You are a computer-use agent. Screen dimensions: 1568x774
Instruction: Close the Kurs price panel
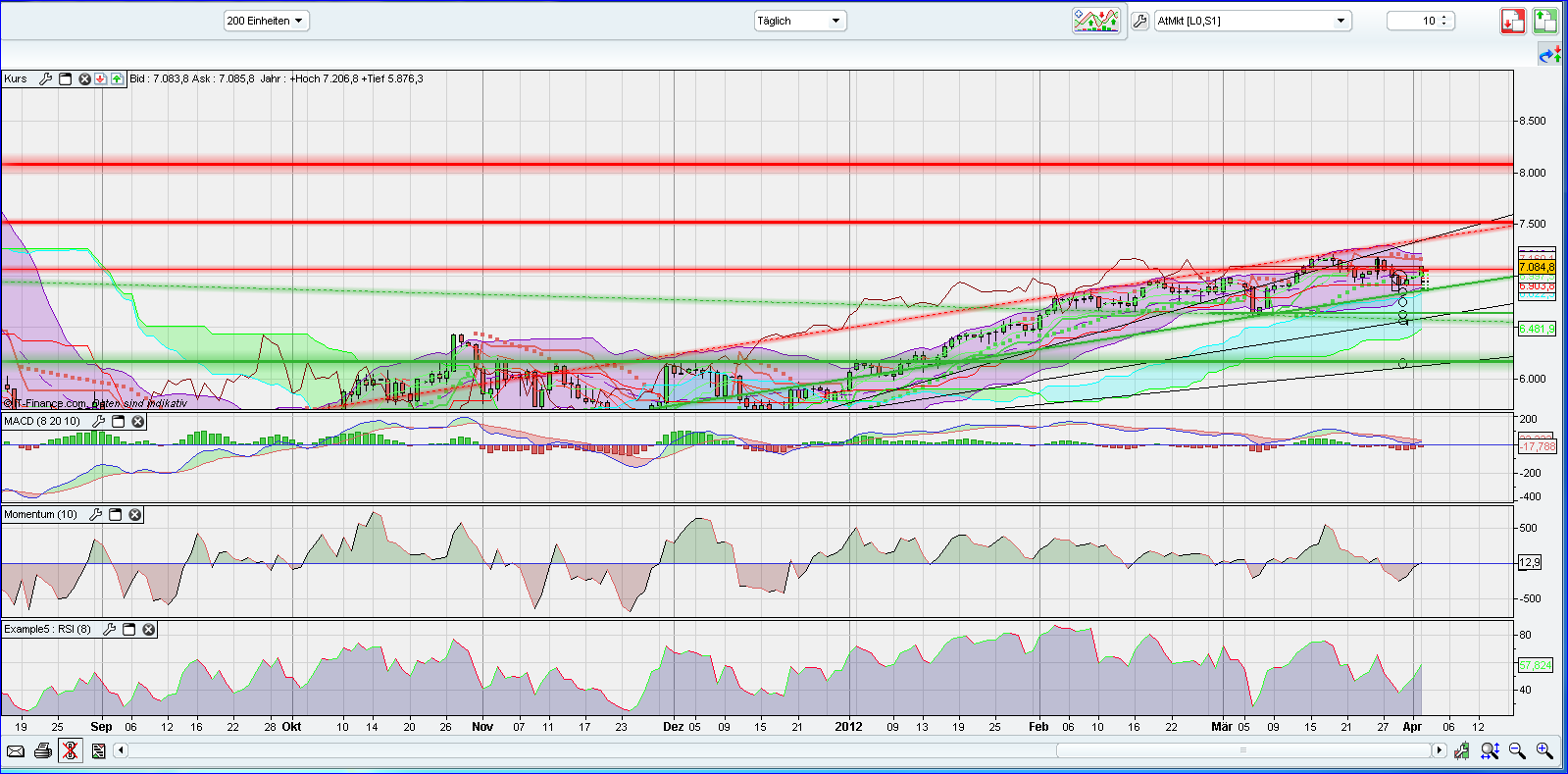click(84, 79)
